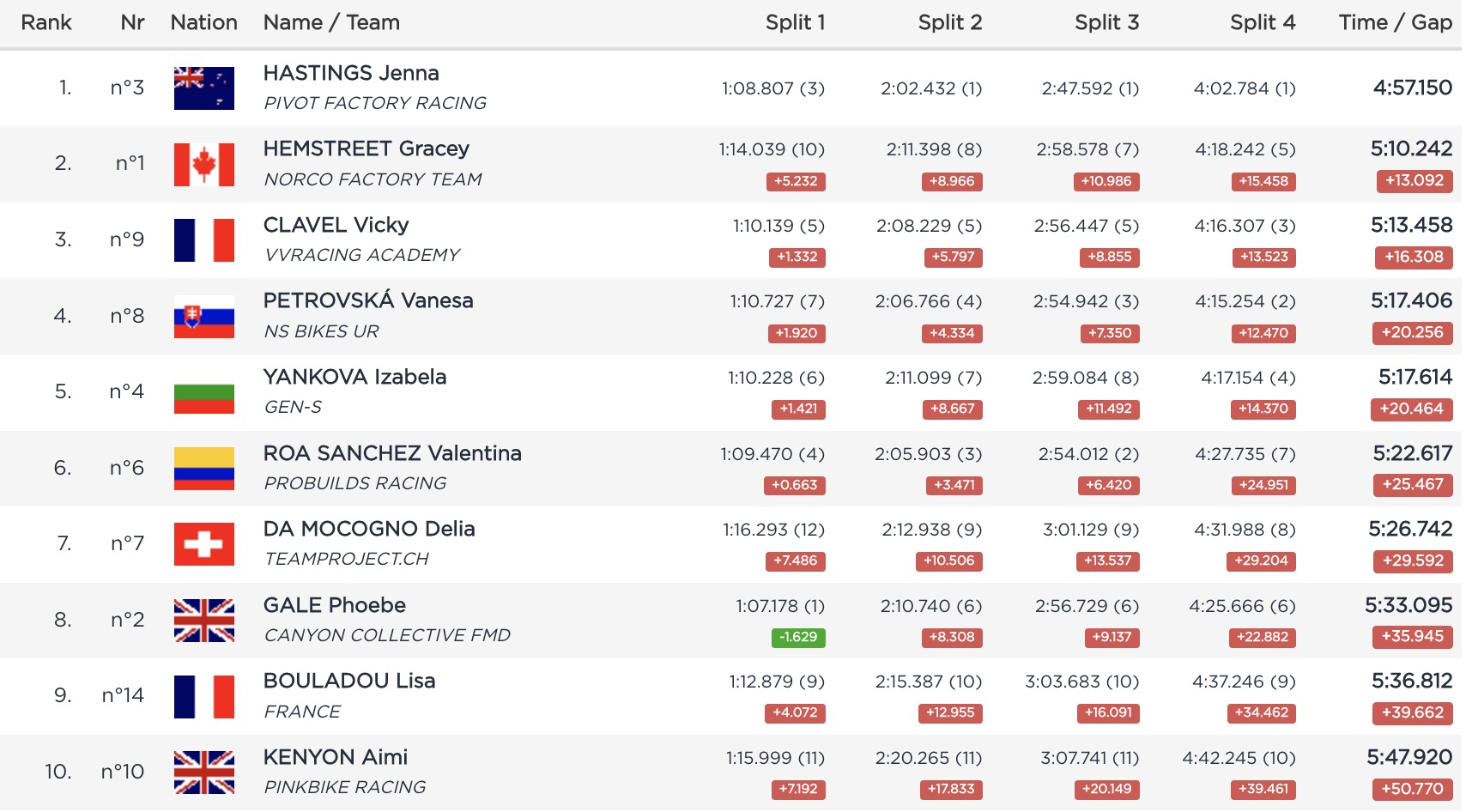Click the +50.770 final gap badge
Image resolution: width=1466 pixels, height=812 pixels.
1412,789
